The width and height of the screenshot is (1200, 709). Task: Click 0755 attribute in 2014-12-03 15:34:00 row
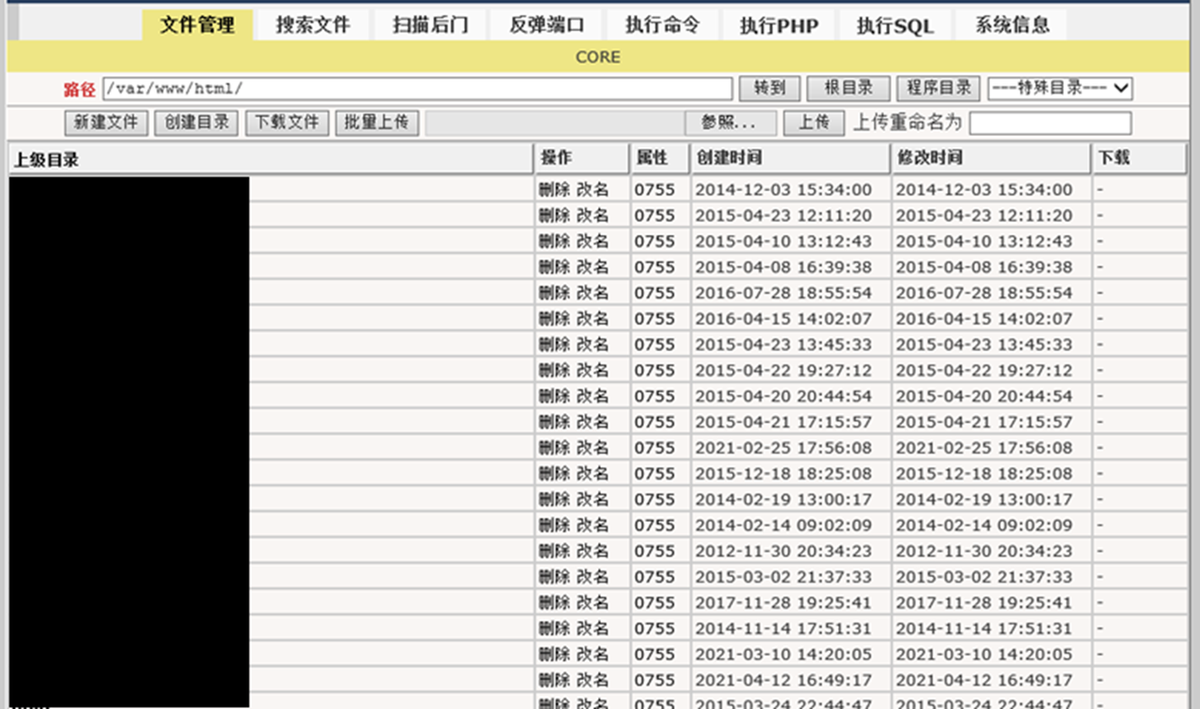pos(655,189)
